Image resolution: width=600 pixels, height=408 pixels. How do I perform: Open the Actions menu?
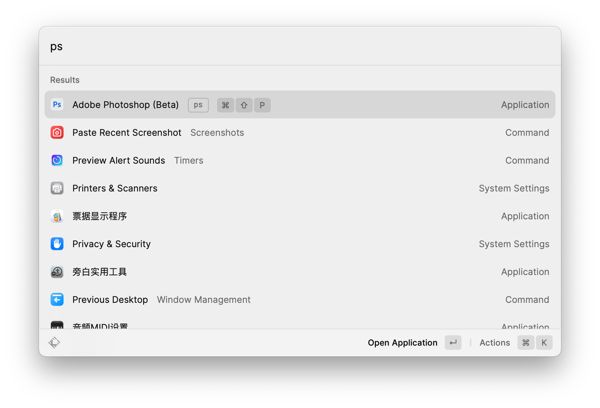click(x=515, y=343)
